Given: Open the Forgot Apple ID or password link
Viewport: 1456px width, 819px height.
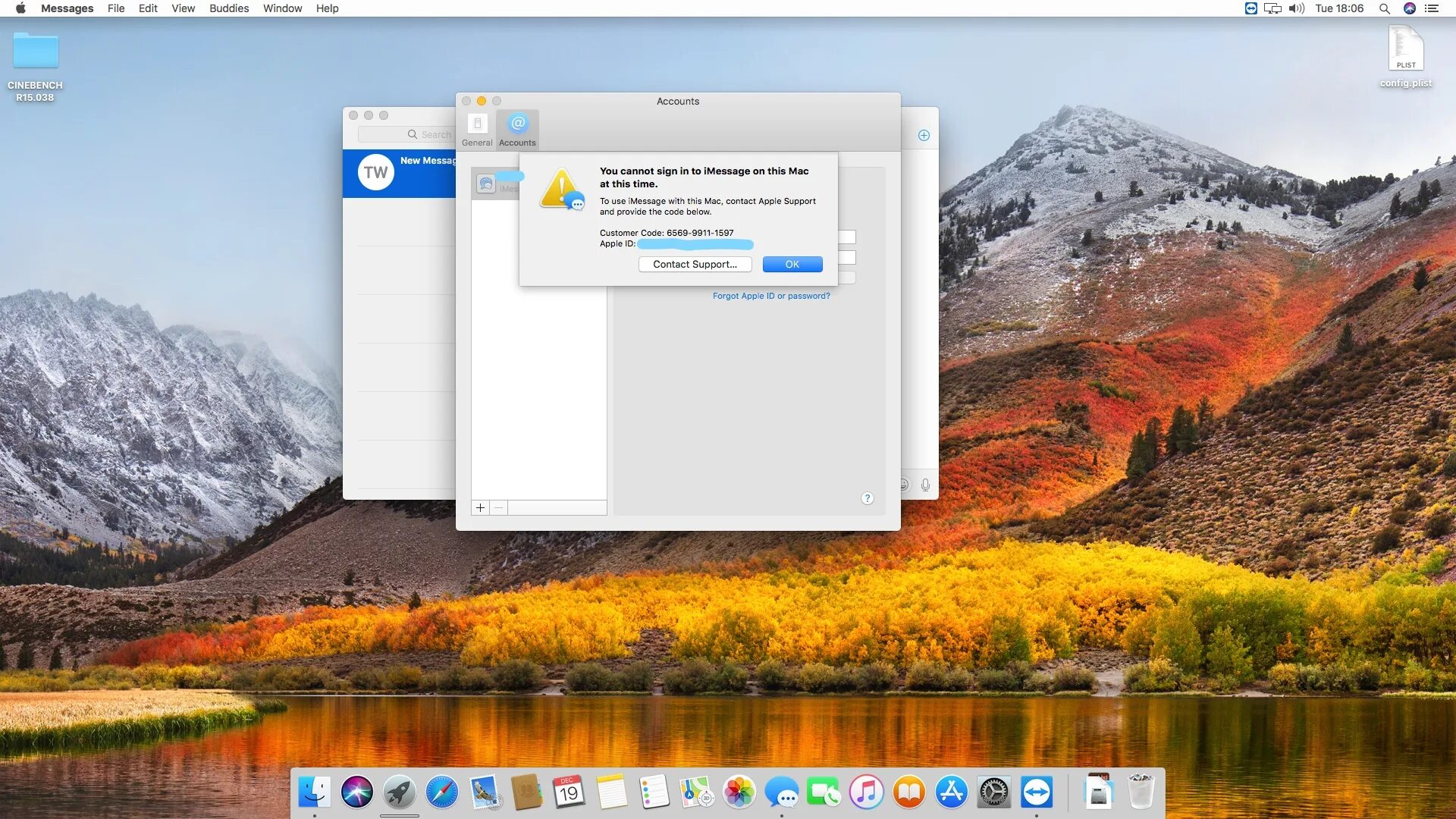Looking at the screenshot, I should coord(770,296).
